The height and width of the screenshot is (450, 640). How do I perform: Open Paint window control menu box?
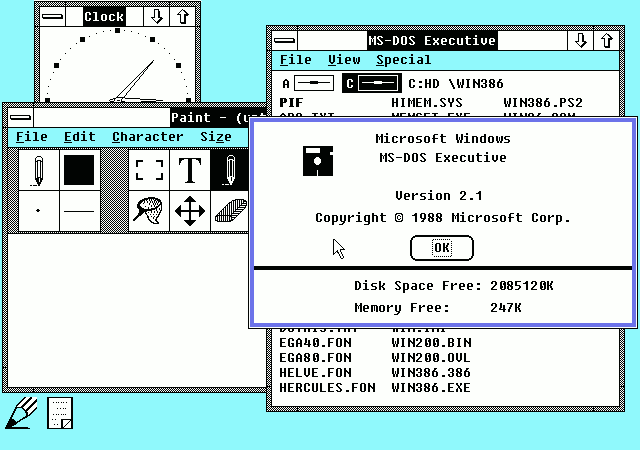(x=20, y=117)
